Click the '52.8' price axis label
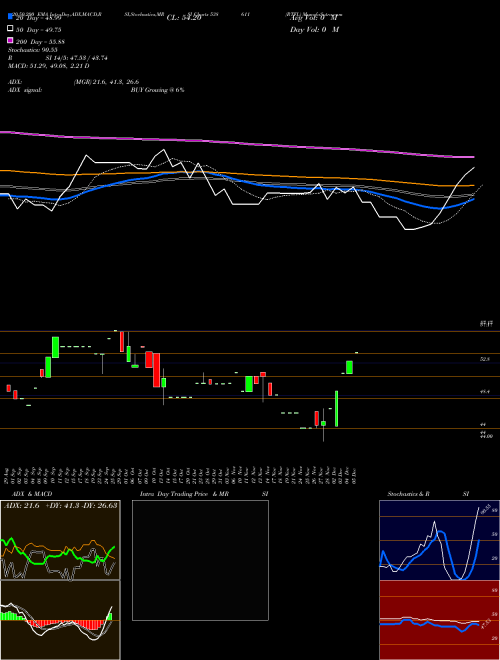 point(485,359)
